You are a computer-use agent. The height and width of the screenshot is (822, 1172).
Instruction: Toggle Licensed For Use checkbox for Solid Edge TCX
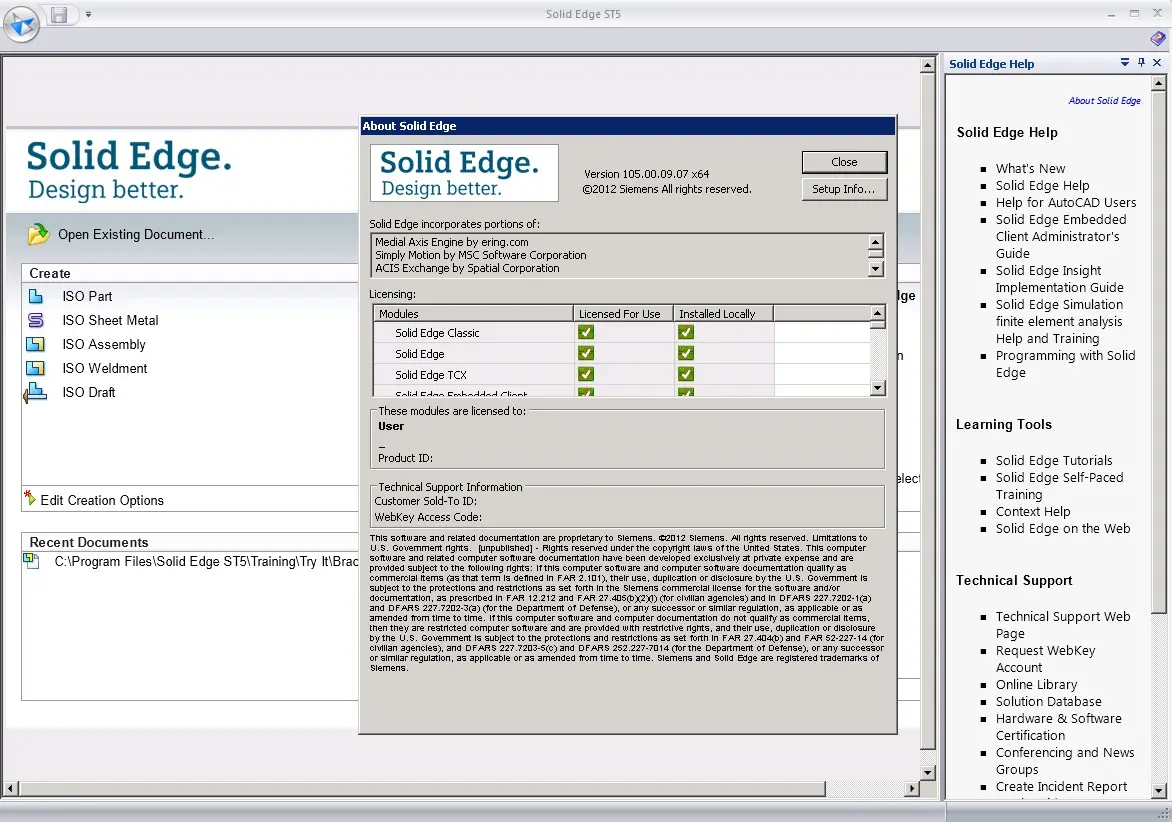(586, 374)
